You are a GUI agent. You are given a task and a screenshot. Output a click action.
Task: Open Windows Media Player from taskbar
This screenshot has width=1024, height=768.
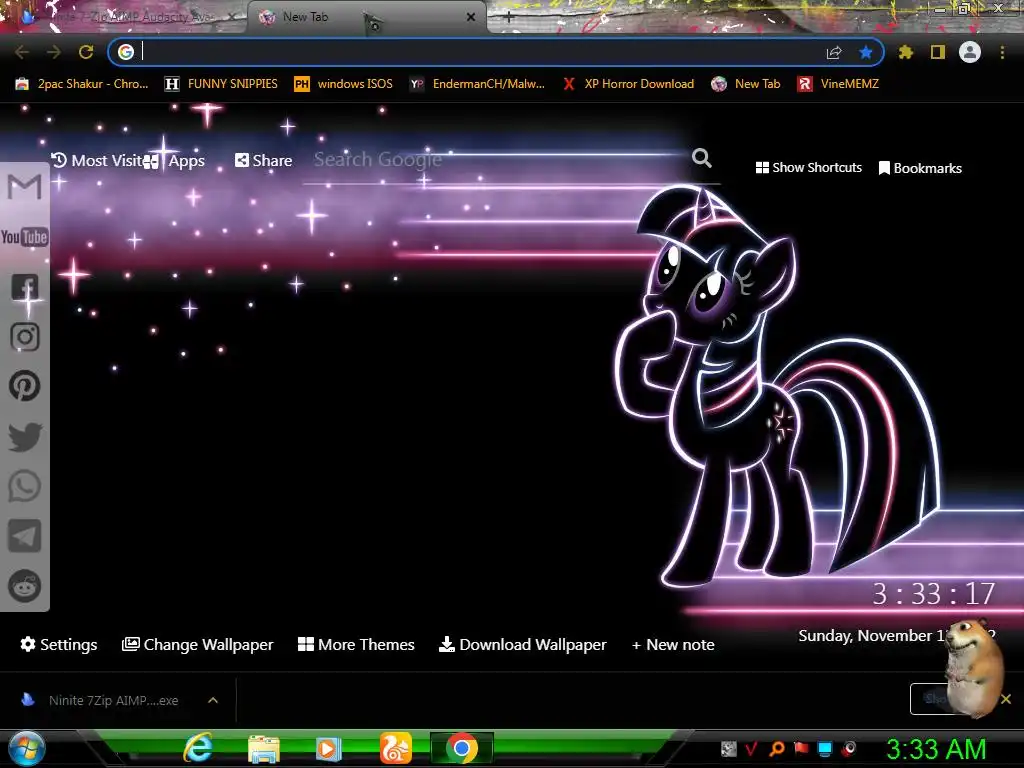pyautogui.click(x=328, y=749)
